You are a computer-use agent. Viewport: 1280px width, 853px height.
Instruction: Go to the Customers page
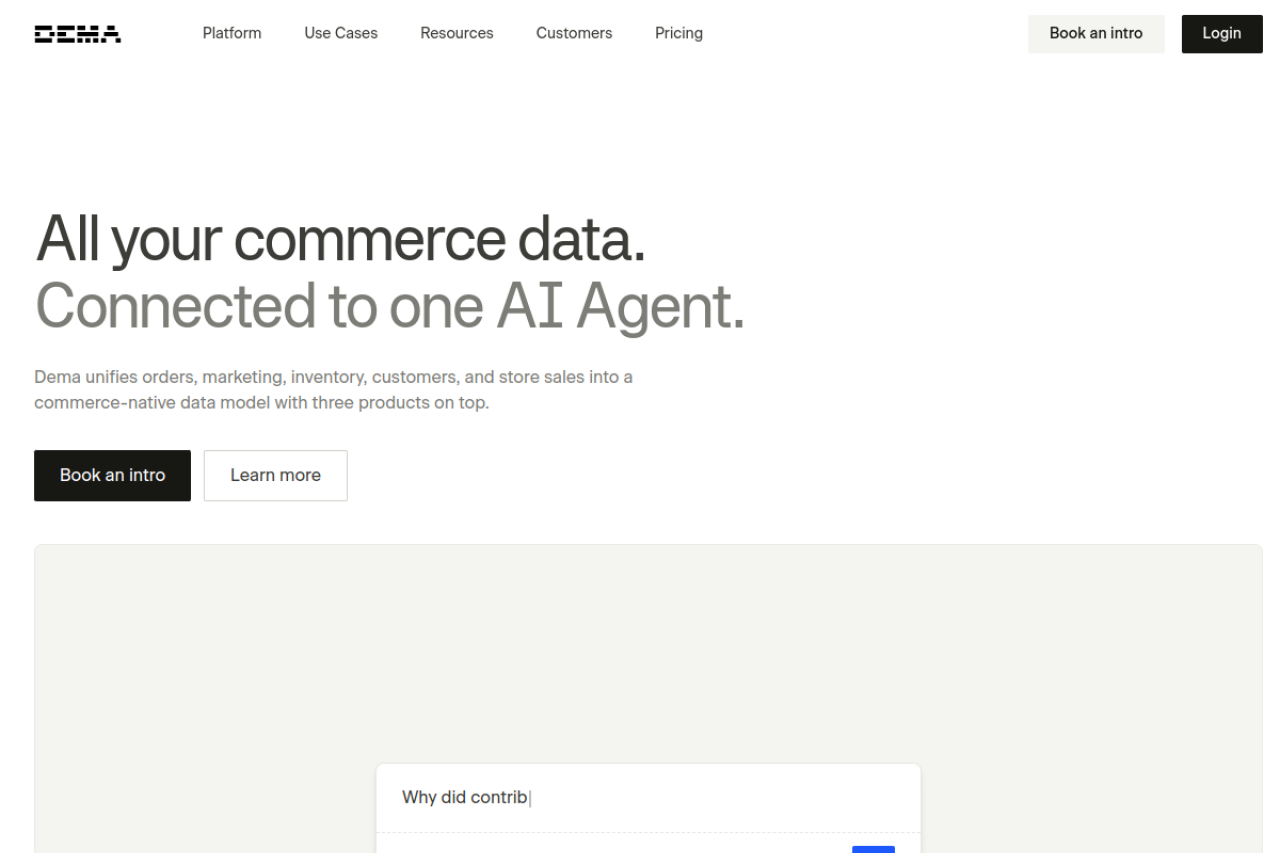tap(574, 33)
